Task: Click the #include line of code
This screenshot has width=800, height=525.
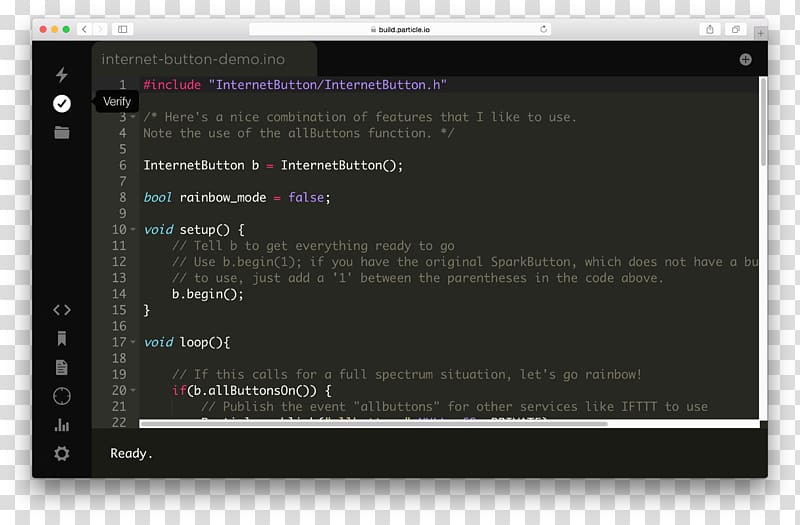Action: click(x=295, y=85)
